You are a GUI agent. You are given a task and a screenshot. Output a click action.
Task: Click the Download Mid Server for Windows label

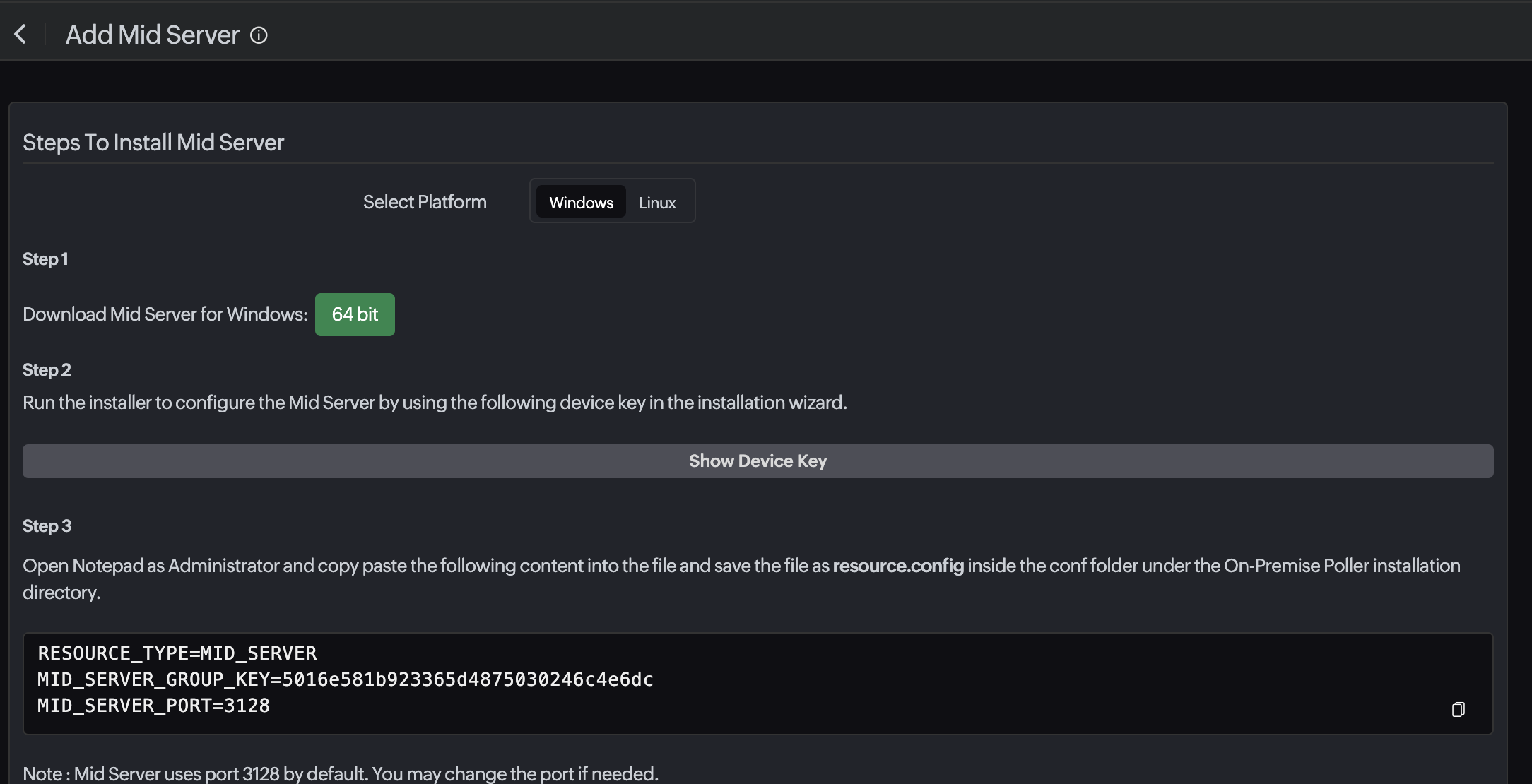click(x=165, y=314)
